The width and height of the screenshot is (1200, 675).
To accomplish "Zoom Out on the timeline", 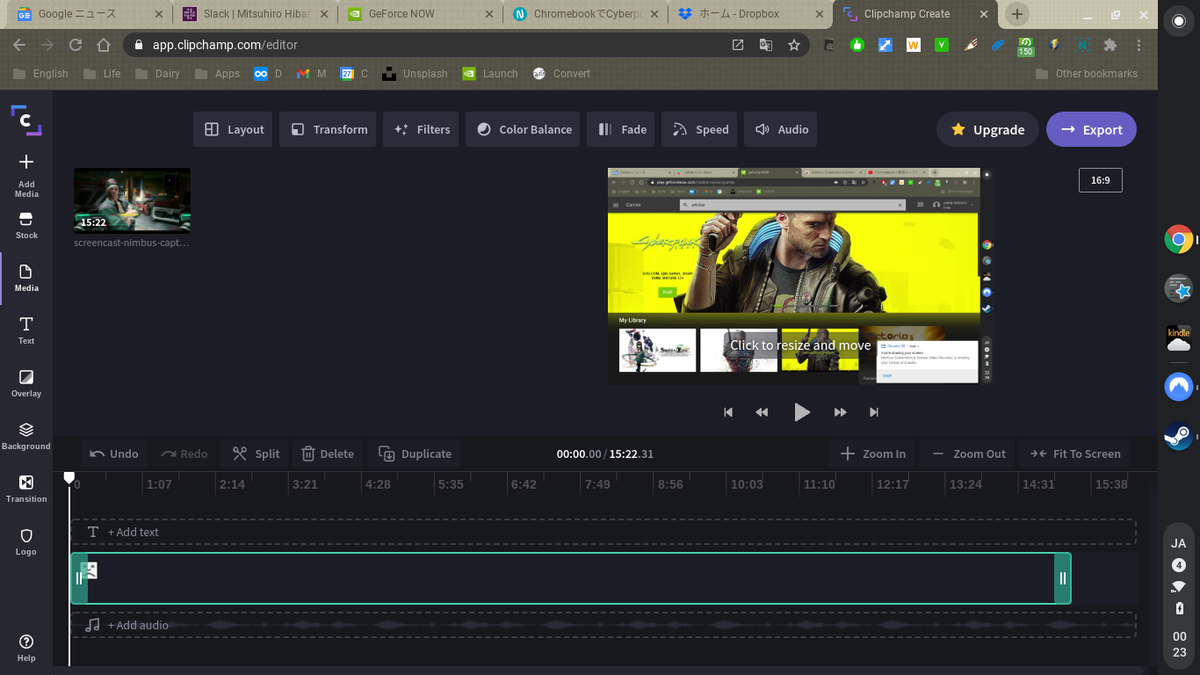I will pyautogui.click(x=968, y=453).
